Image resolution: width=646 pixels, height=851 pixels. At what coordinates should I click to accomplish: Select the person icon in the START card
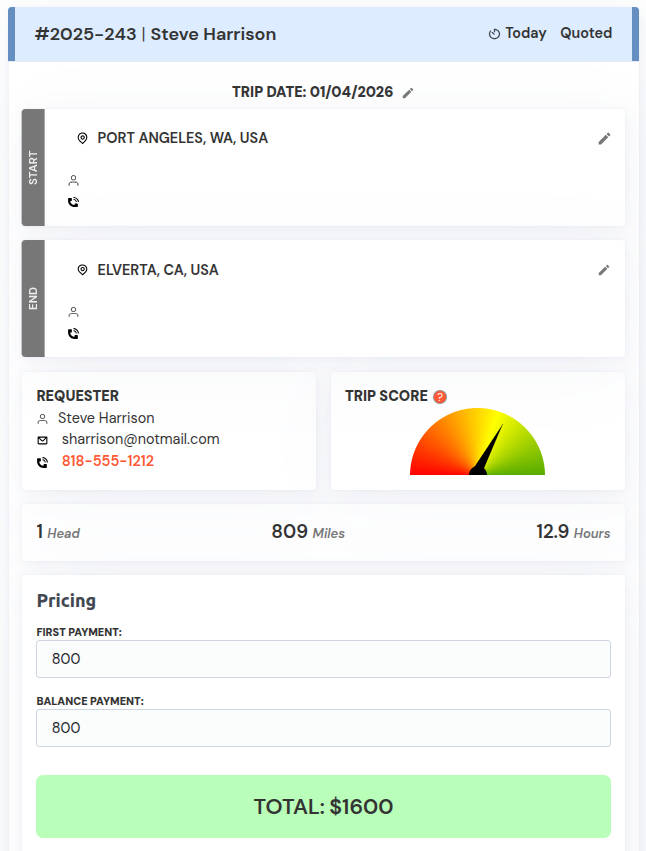[x=73, y=180]
